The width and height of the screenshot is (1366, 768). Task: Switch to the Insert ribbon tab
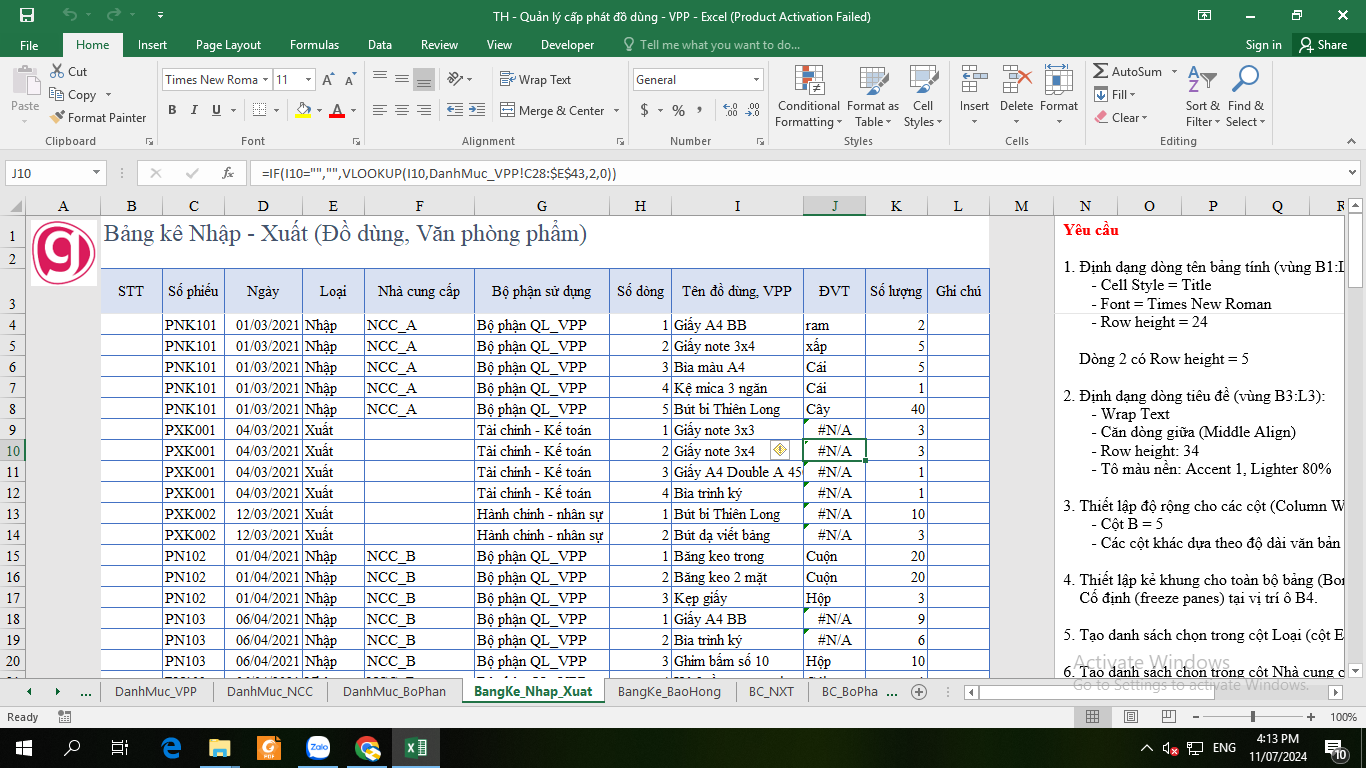[152, 45]
